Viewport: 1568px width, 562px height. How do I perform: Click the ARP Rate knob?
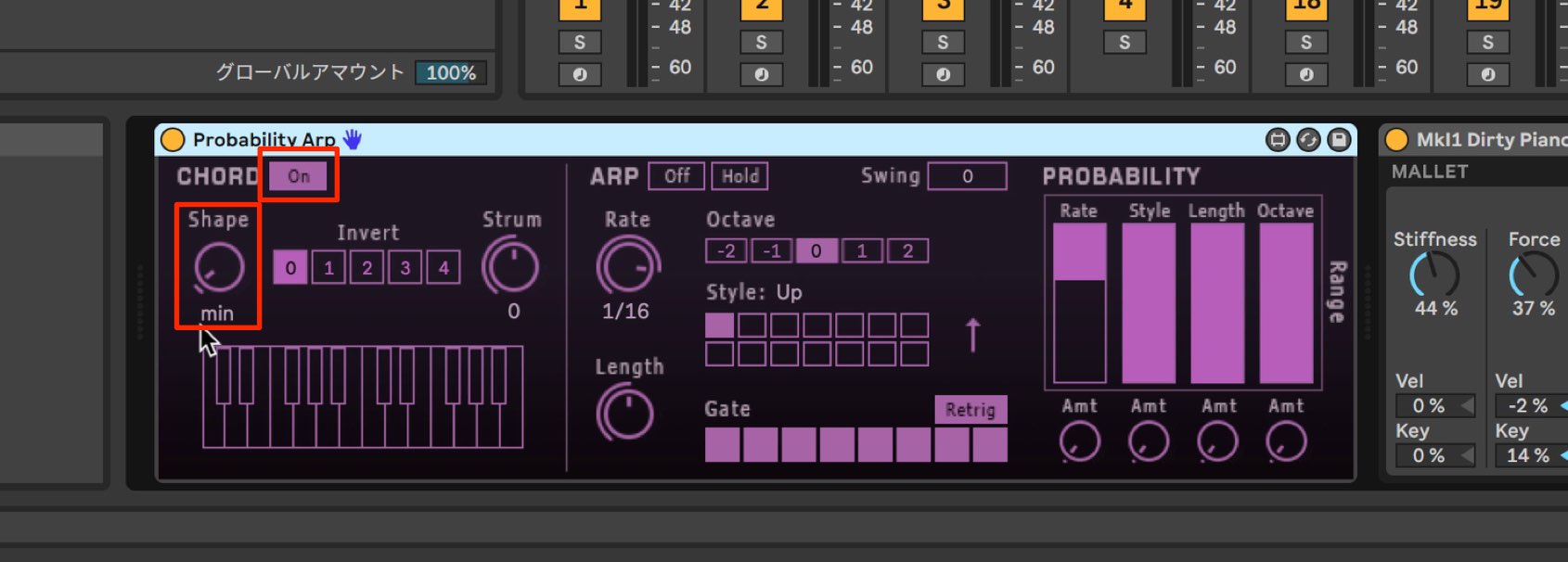click(628, 265)
